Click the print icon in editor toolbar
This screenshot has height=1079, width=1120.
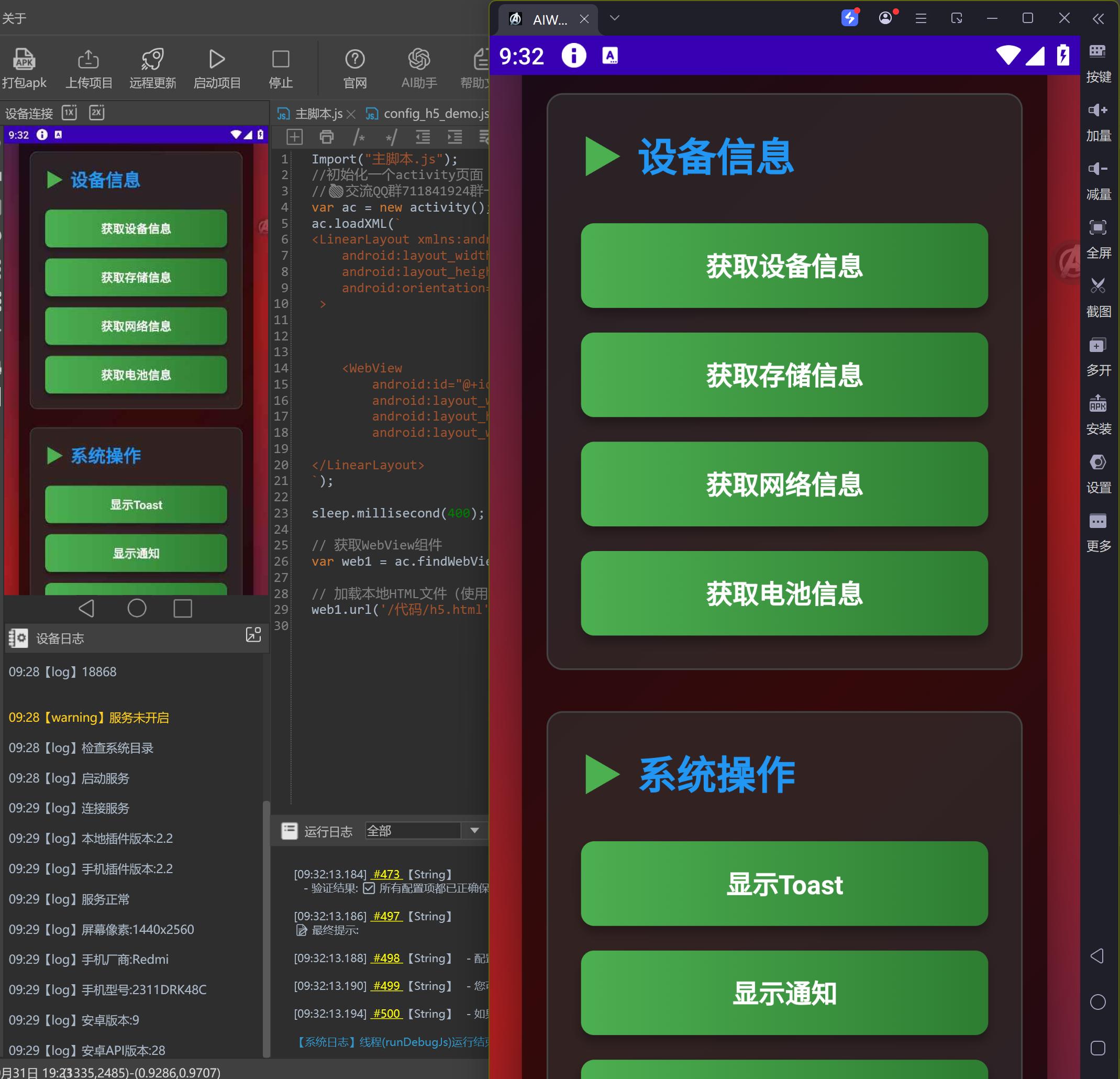(x=326, y=137)
